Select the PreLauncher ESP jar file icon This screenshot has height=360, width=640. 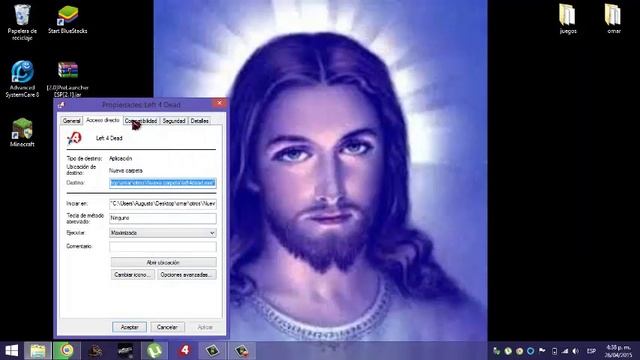coord(67,80)
